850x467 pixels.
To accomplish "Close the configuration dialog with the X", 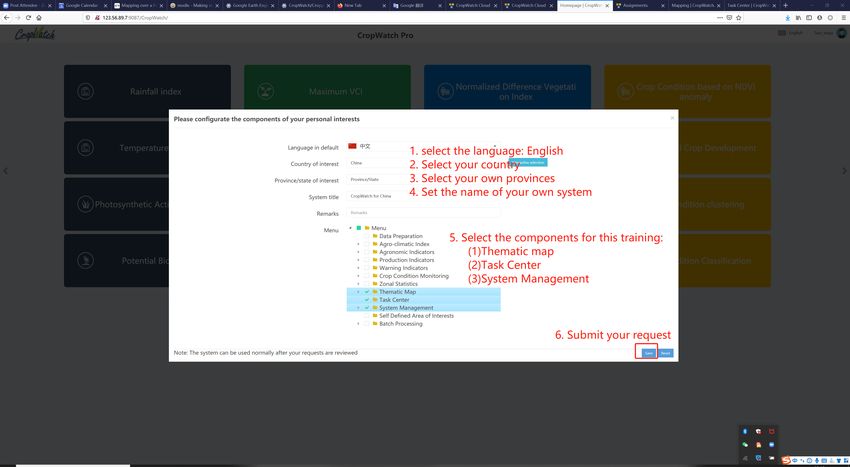I will tap(672, 118).
